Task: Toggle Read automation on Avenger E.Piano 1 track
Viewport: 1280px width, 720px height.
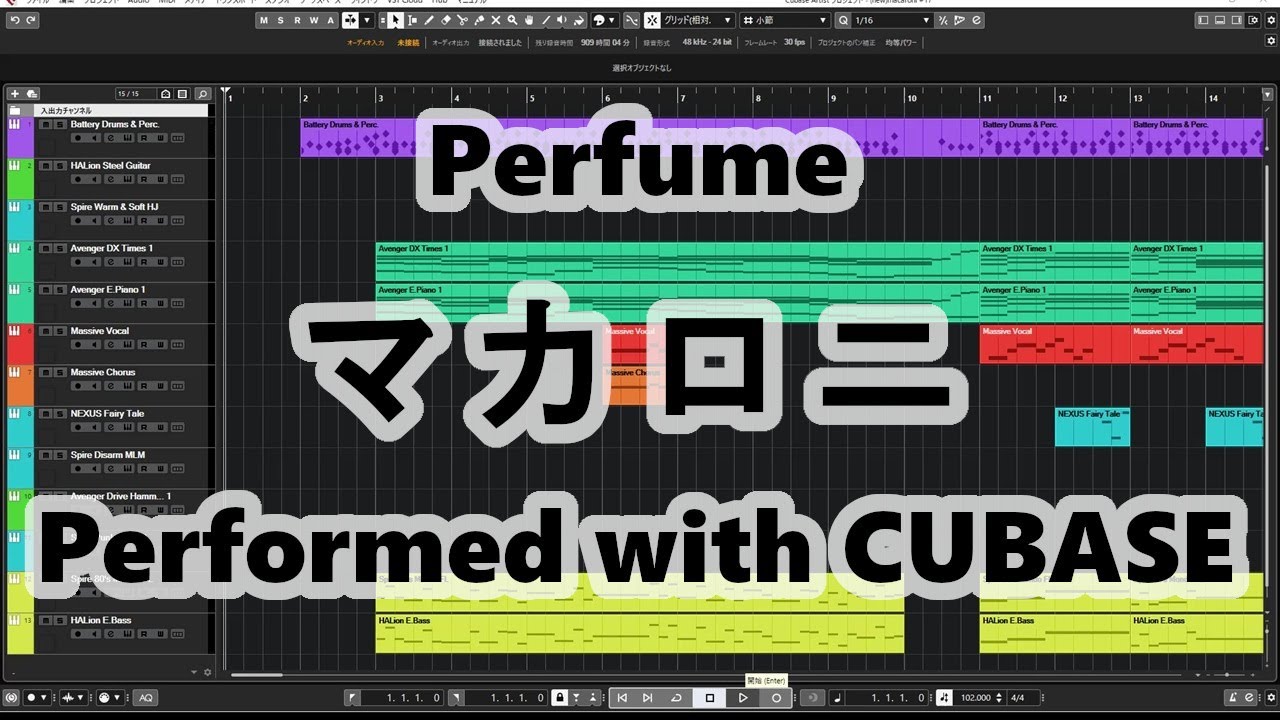Action: [144, 303]
